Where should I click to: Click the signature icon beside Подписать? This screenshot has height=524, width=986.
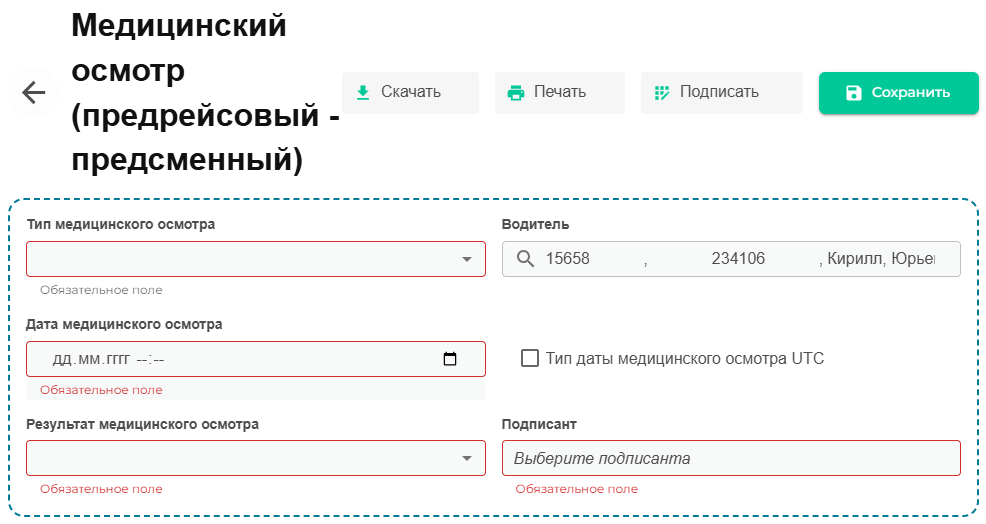661,93
